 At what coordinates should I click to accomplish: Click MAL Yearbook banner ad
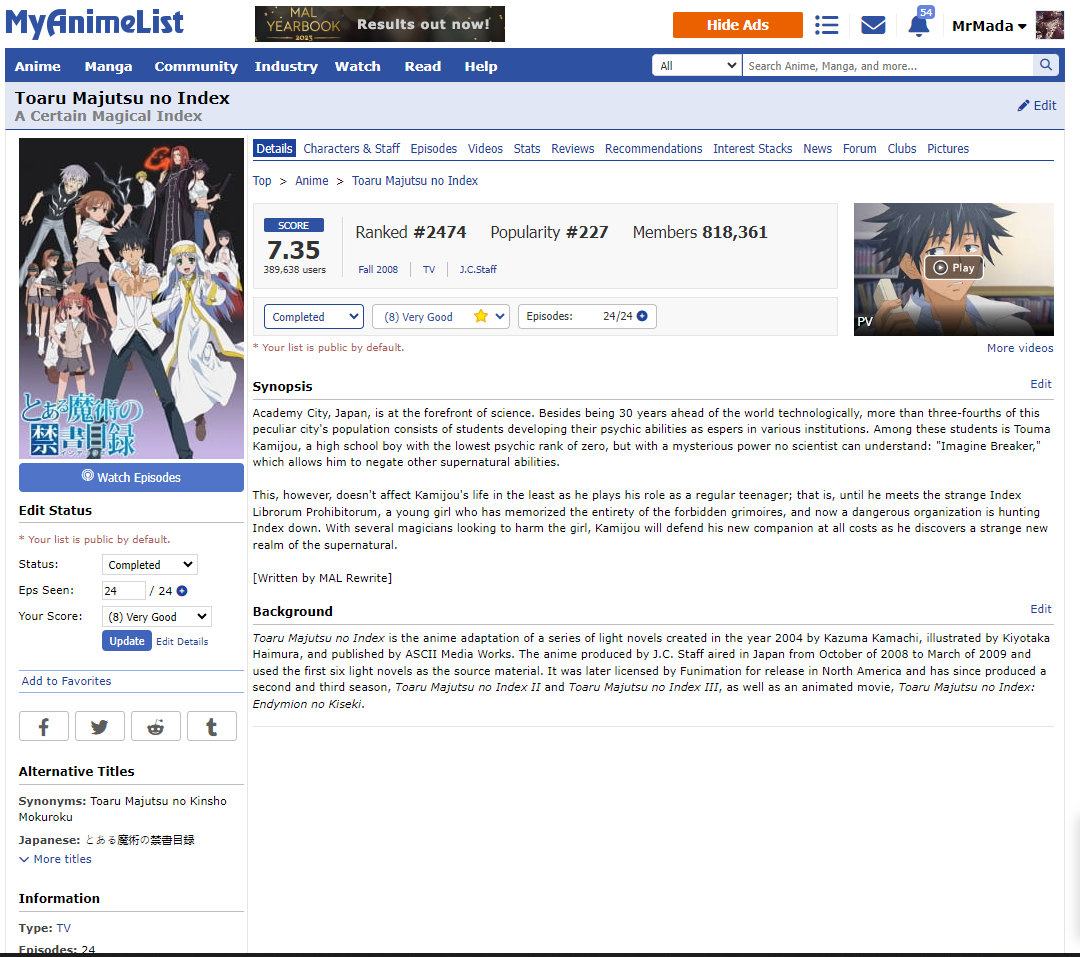pos(380,24)
